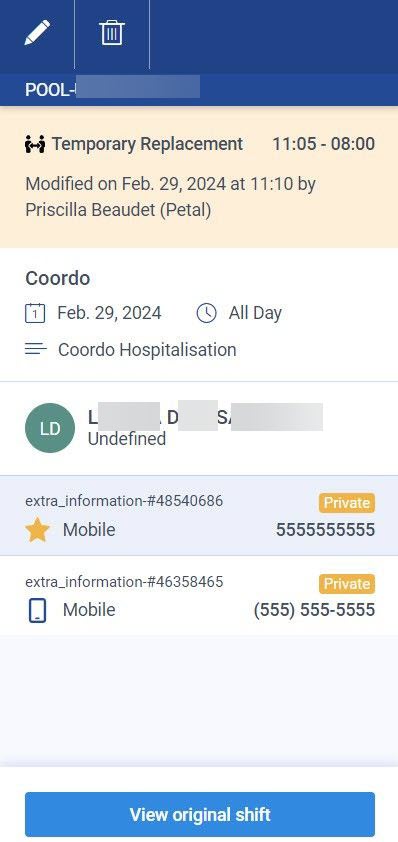Click the pencil edit icon
The image size is (398, 842).
click(37, 33)
